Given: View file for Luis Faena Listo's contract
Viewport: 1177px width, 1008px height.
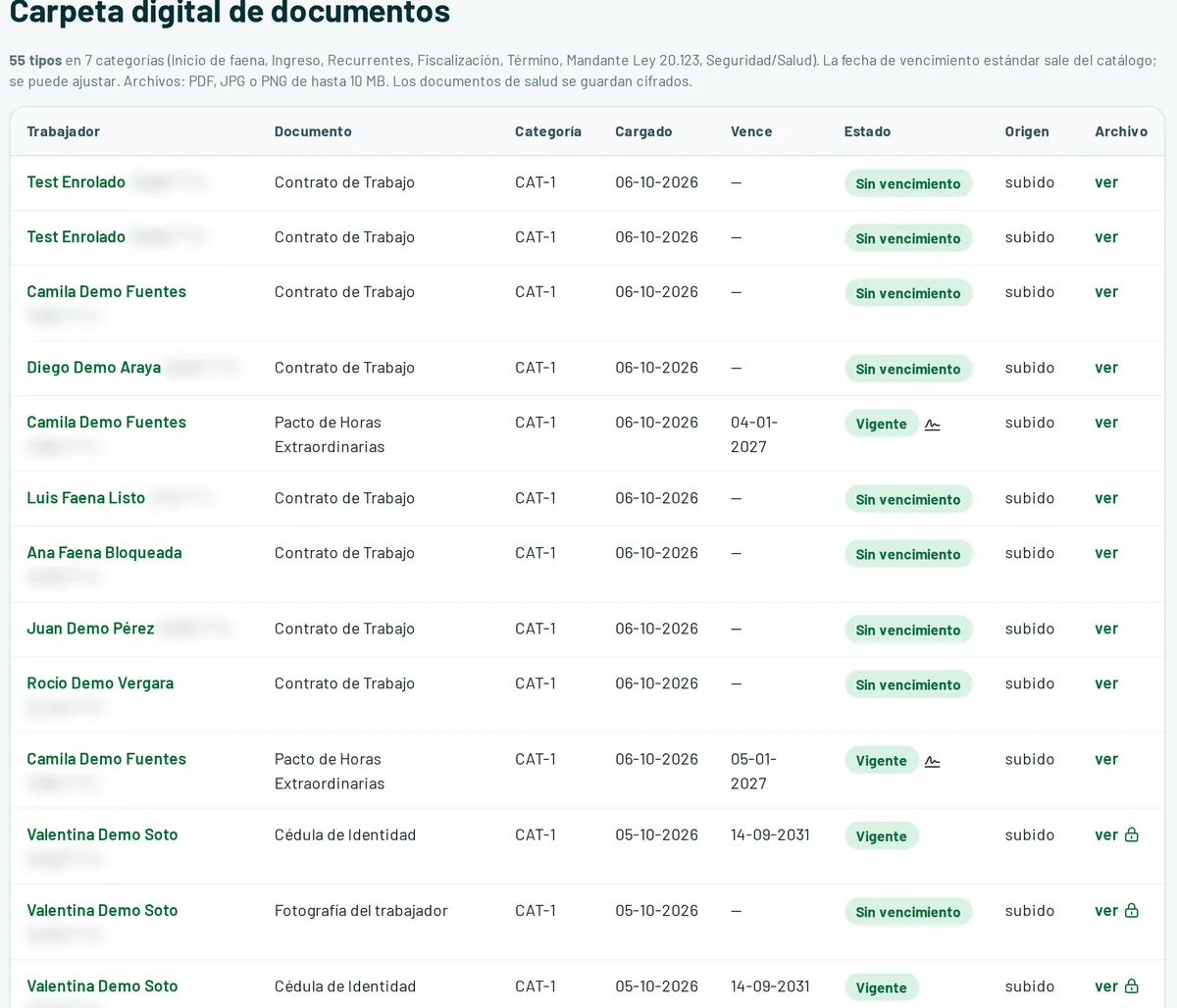Looking at the screenshot, I should point(1106,498).
